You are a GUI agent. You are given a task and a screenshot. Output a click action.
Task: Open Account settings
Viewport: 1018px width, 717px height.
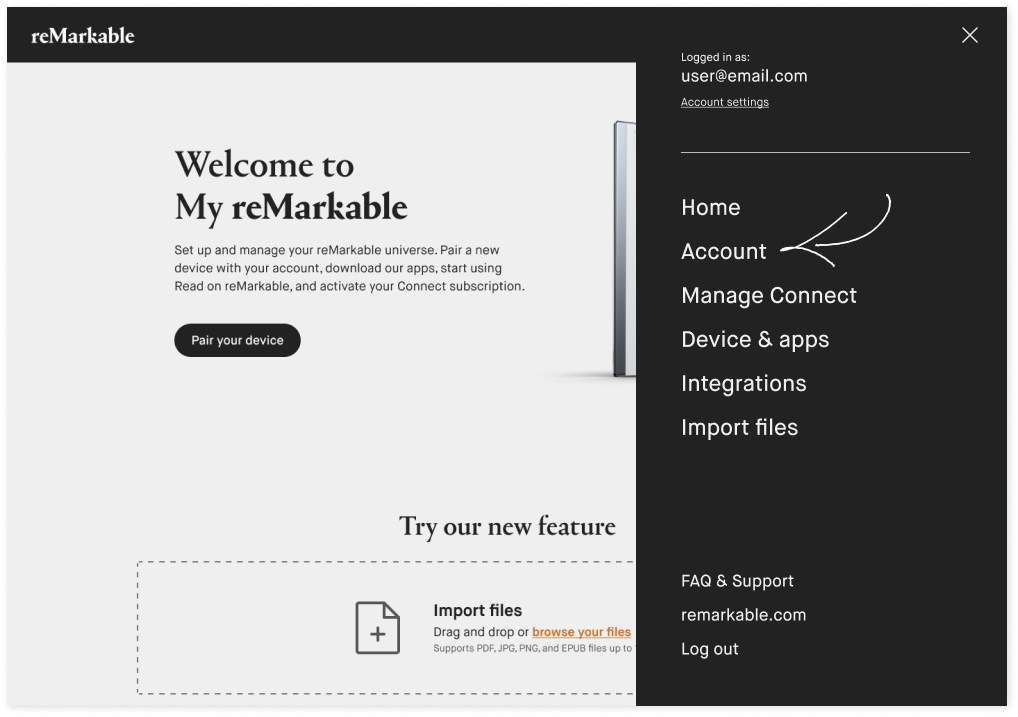724,101
